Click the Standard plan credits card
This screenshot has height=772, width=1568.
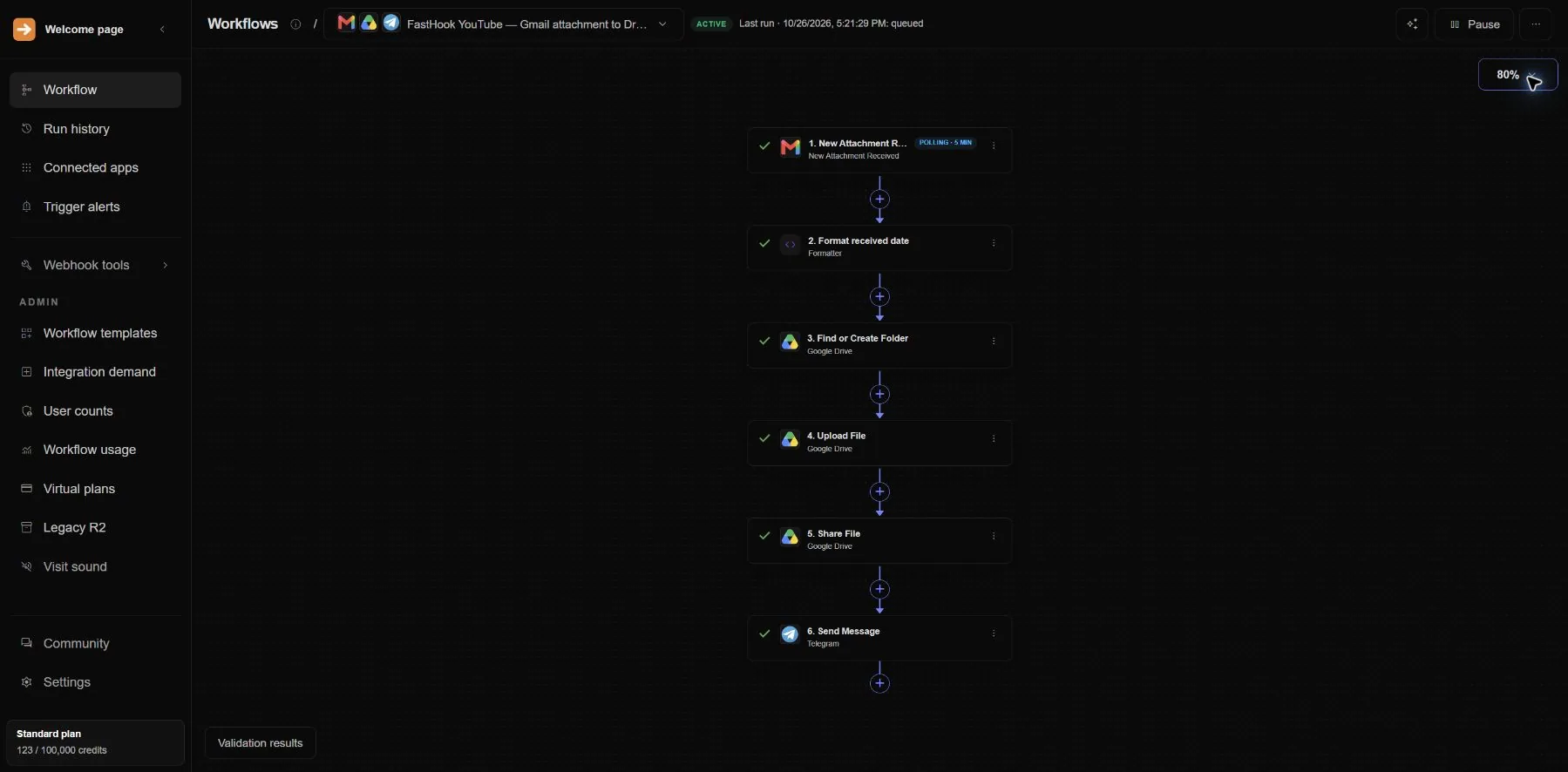click(x=95, y=742)
